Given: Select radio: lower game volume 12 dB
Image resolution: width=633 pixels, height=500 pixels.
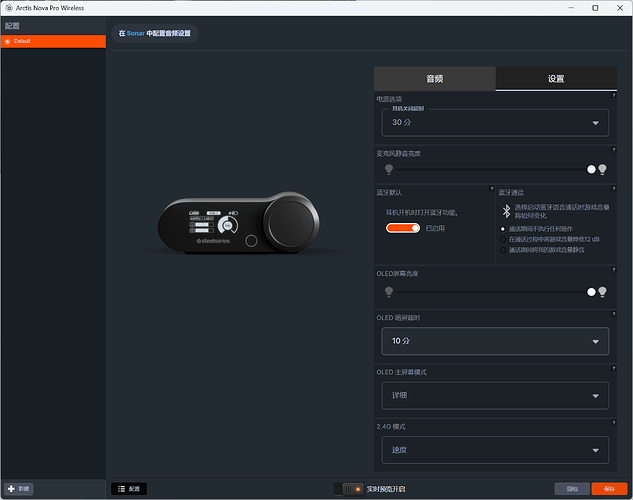Looking at the screenshot, I should (503, 239).
